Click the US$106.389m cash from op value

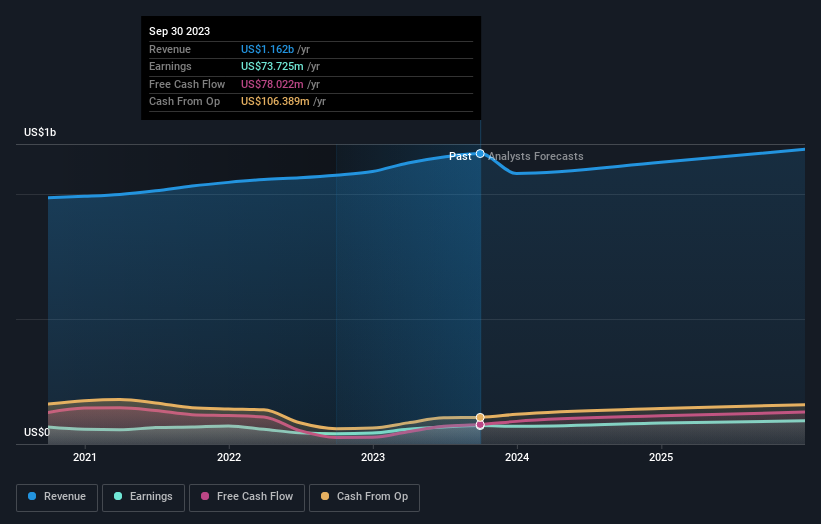275,102
